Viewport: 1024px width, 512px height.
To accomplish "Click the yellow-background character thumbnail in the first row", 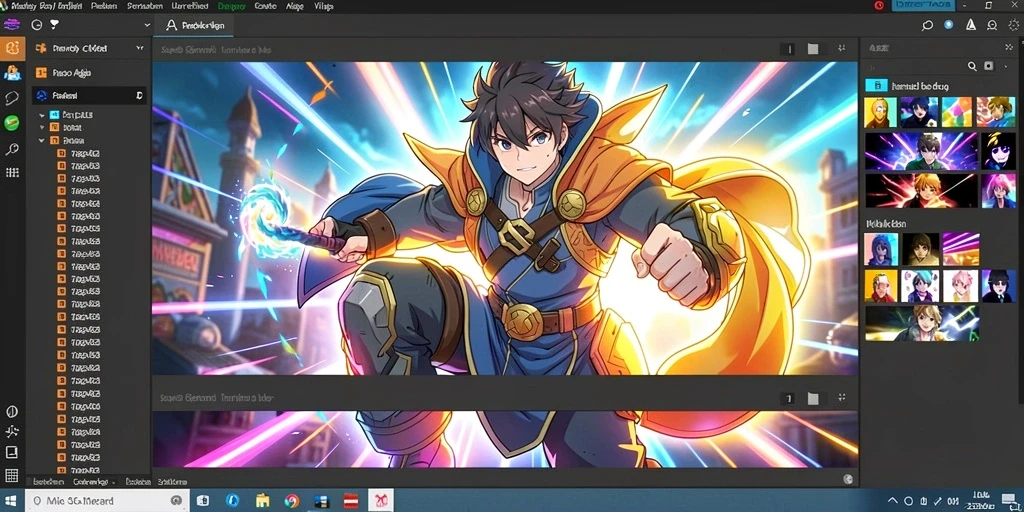I will point(880,112).
